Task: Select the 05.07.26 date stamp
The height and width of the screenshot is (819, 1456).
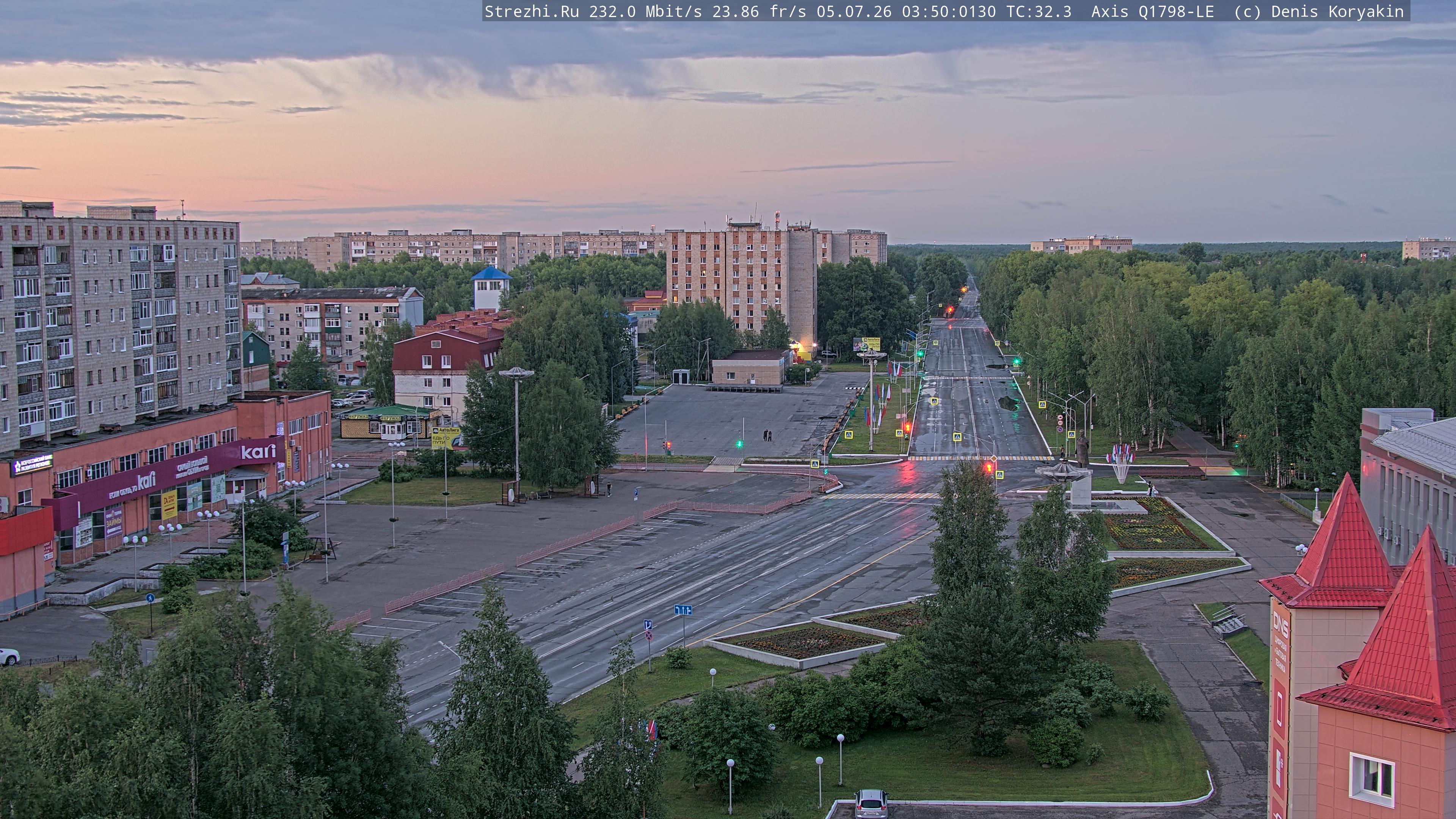Action: pos(854,11)
